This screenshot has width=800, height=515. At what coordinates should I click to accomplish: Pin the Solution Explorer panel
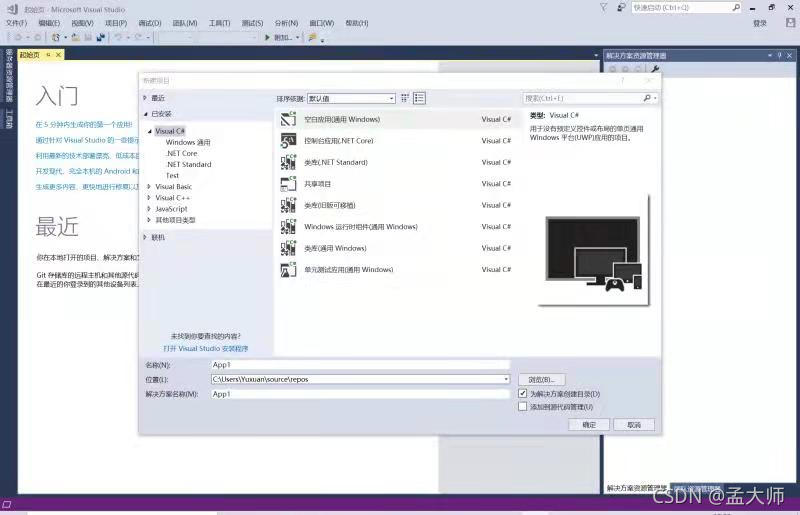[780, 55]
